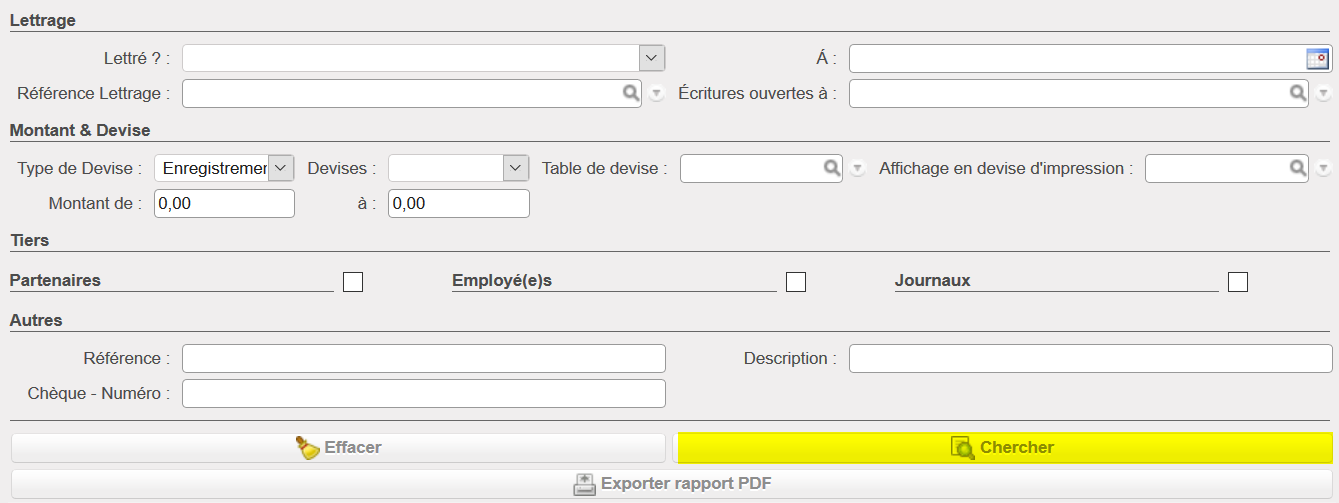This screenshot has height=503, width=1339.
Task: Open the calendar picker for the Á date field
Action: 1318,59
